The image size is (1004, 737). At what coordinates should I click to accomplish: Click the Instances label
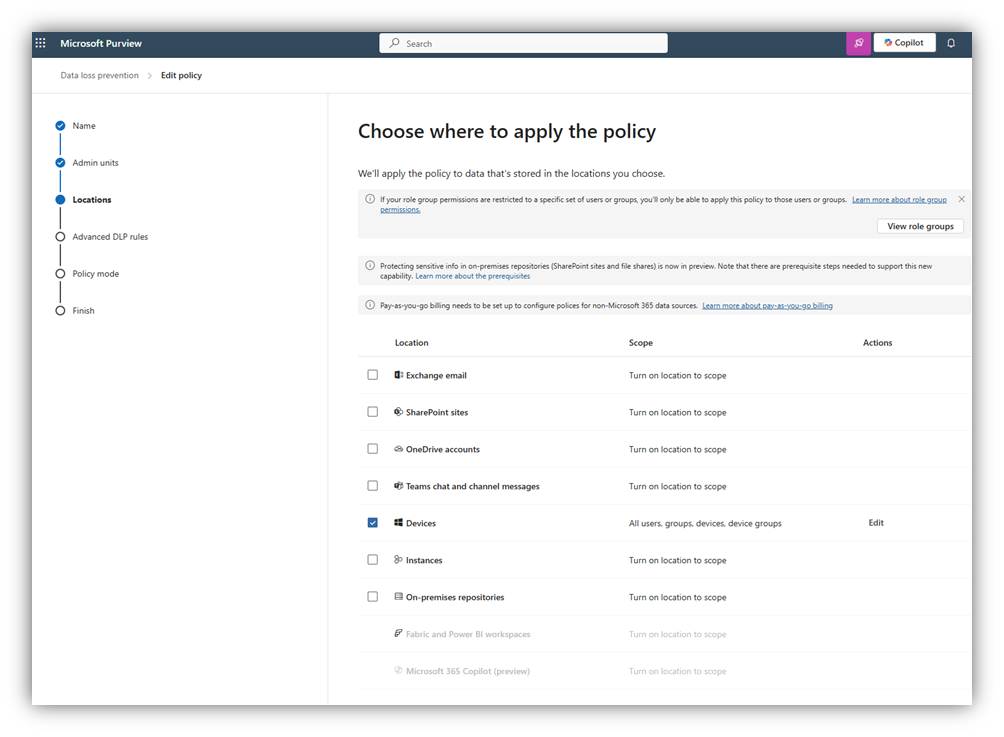(x=424, y=560)
